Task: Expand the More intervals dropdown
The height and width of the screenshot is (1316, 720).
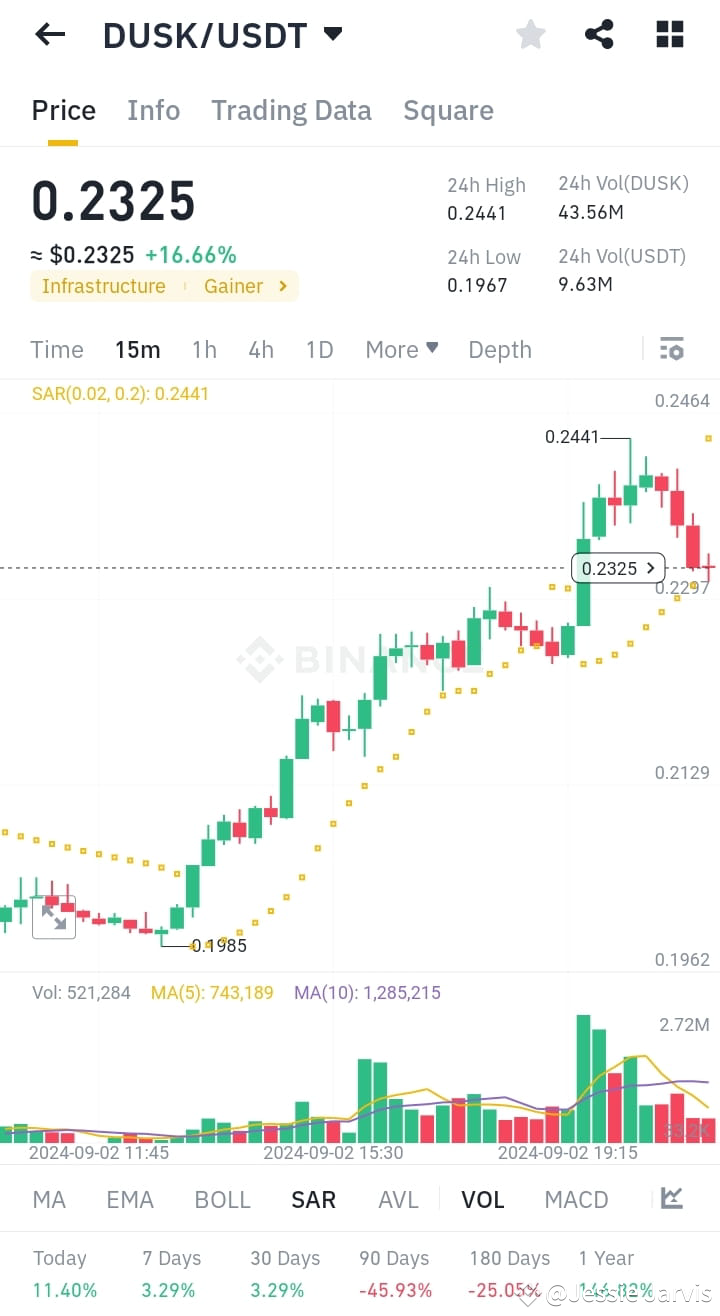Action: point(401,349)
